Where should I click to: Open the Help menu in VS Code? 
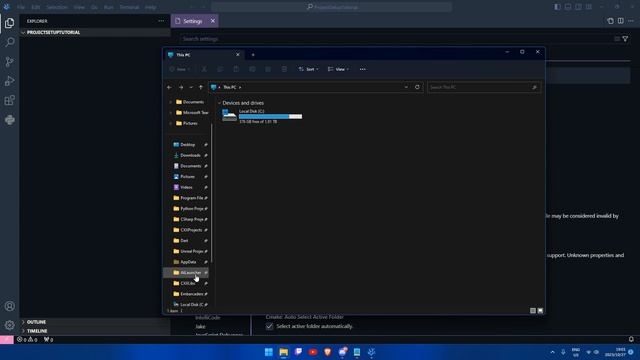pyautogui.click(x=151, y=7)
